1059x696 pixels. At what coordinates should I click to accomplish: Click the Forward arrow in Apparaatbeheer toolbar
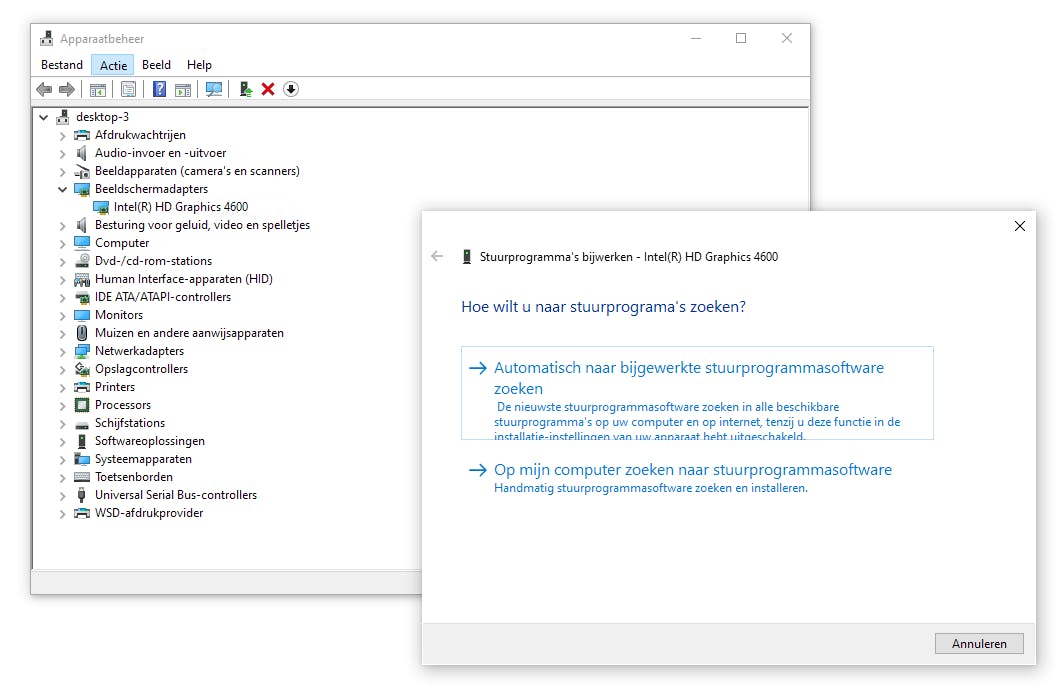click(67, 89)
